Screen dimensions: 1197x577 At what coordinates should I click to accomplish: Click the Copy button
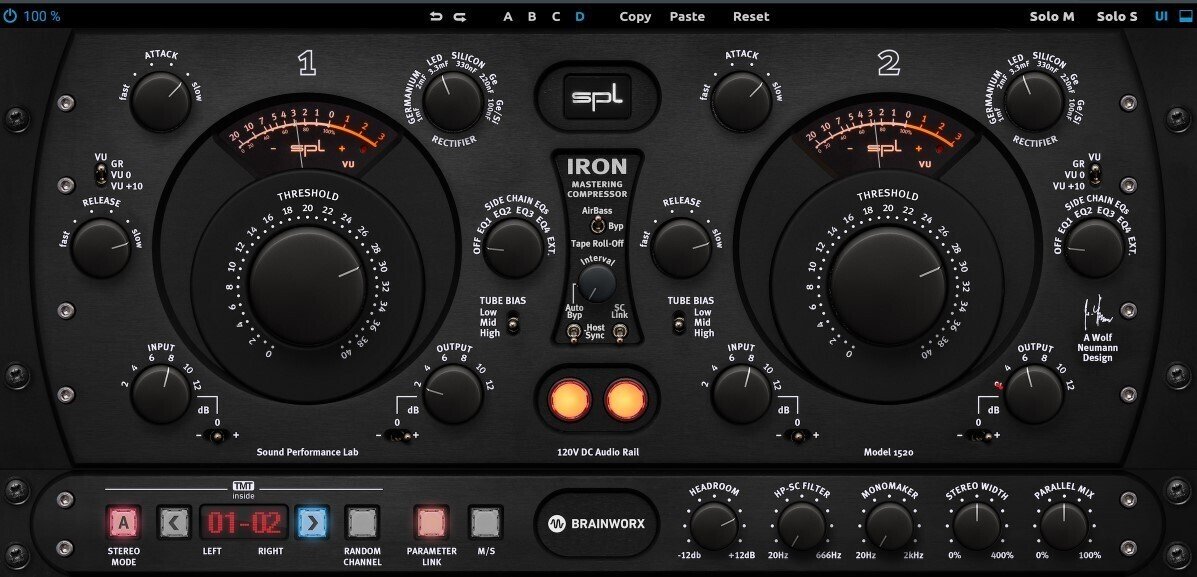tap(635, 16)
